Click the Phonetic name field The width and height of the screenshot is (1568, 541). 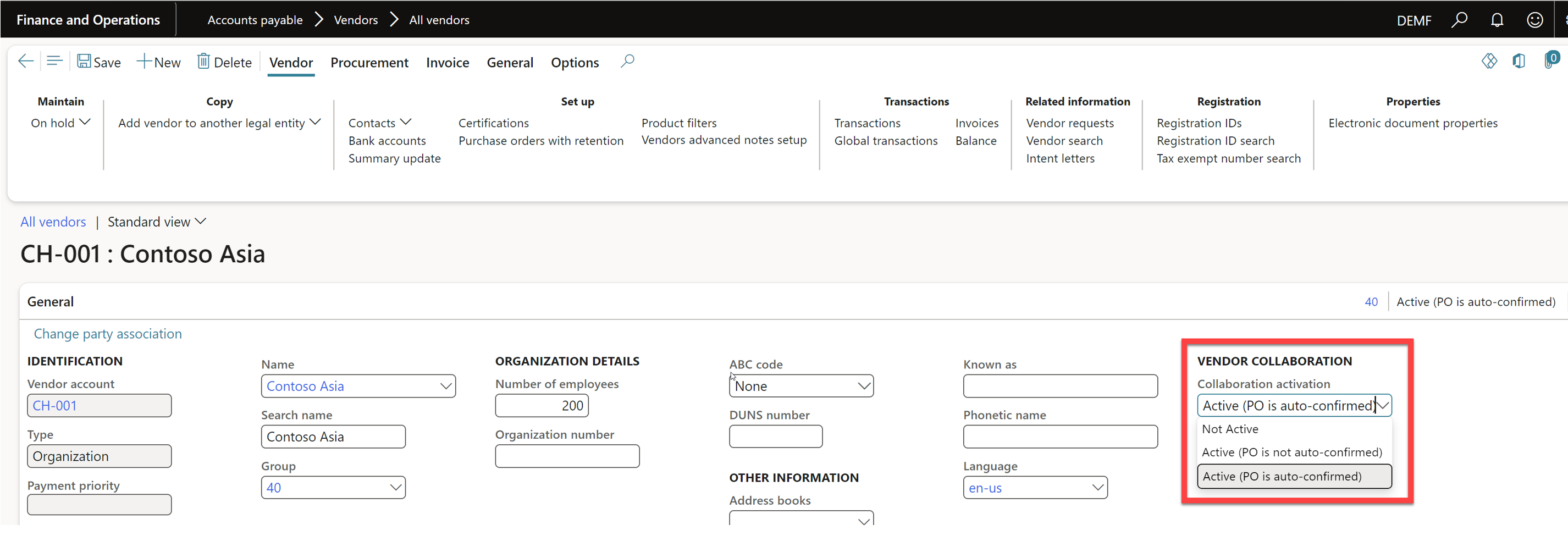tap(1061, 437)
